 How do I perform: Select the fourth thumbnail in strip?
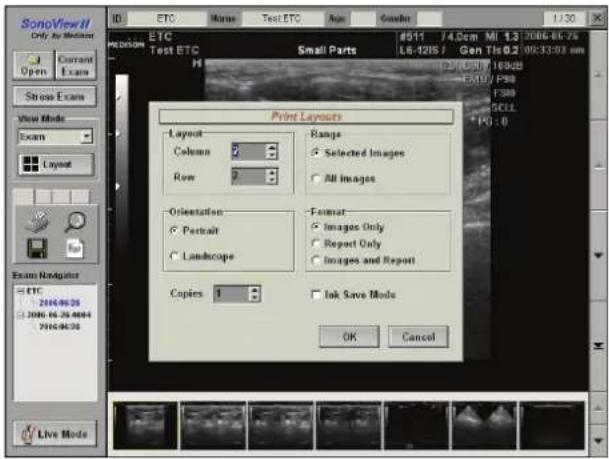pyautogui.click(x=348, y=426)
